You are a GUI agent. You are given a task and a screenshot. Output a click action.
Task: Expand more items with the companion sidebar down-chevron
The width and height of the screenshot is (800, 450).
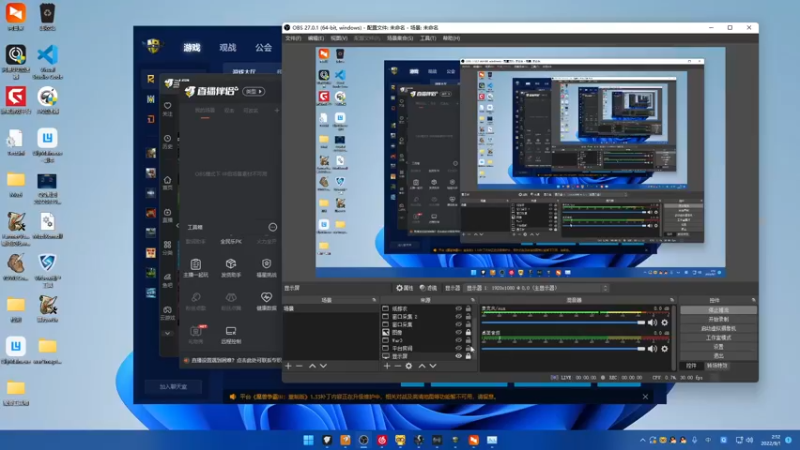pos(167,334)
